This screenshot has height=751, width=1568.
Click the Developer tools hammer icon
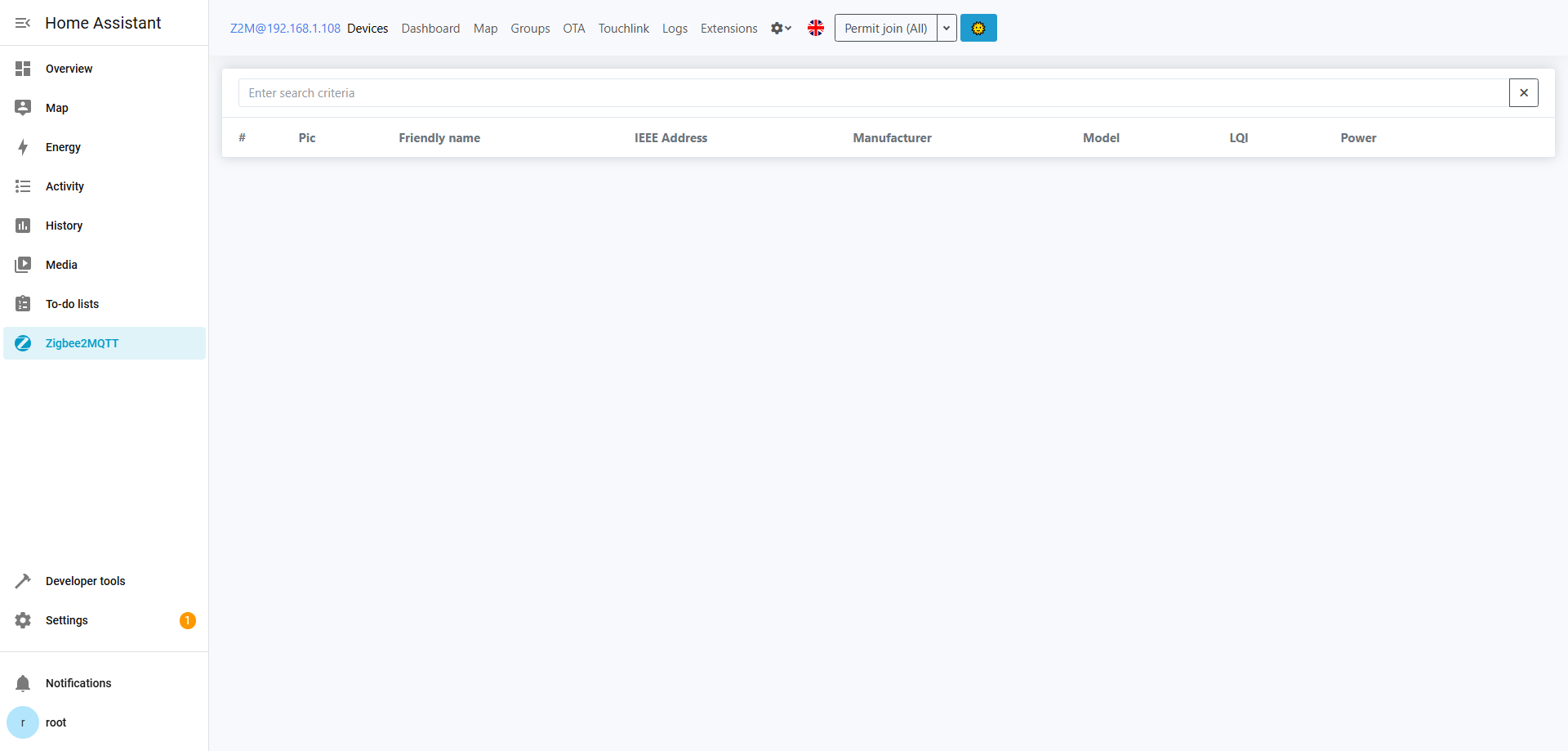click(x=23, y=581)
